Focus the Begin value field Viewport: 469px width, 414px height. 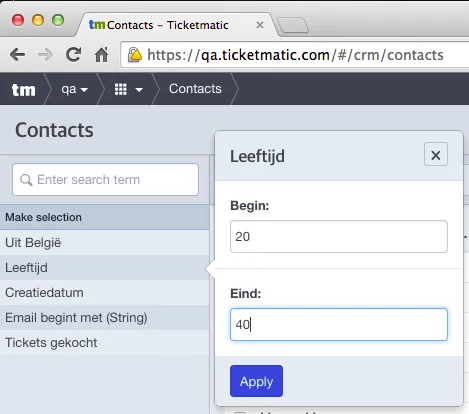(x=339, y=236)
